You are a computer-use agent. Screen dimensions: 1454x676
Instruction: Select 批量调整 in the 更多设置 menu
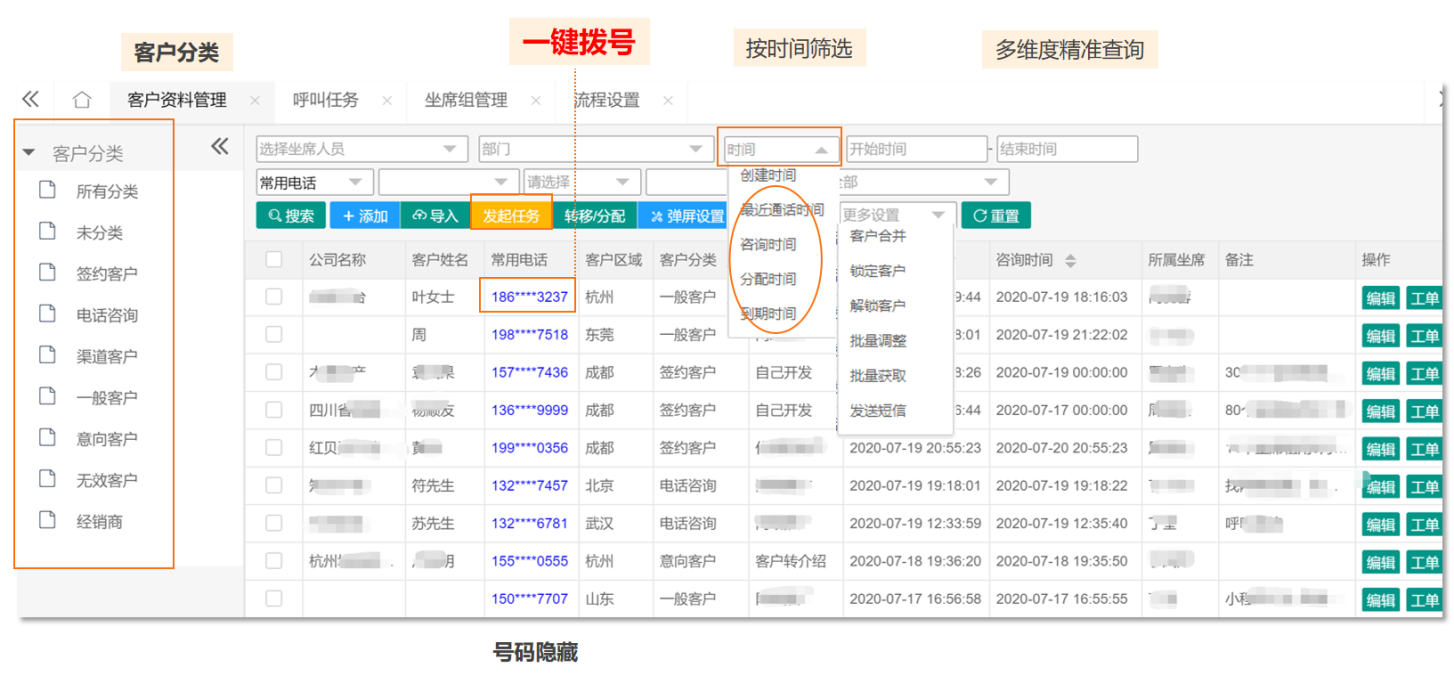[878, 341]
